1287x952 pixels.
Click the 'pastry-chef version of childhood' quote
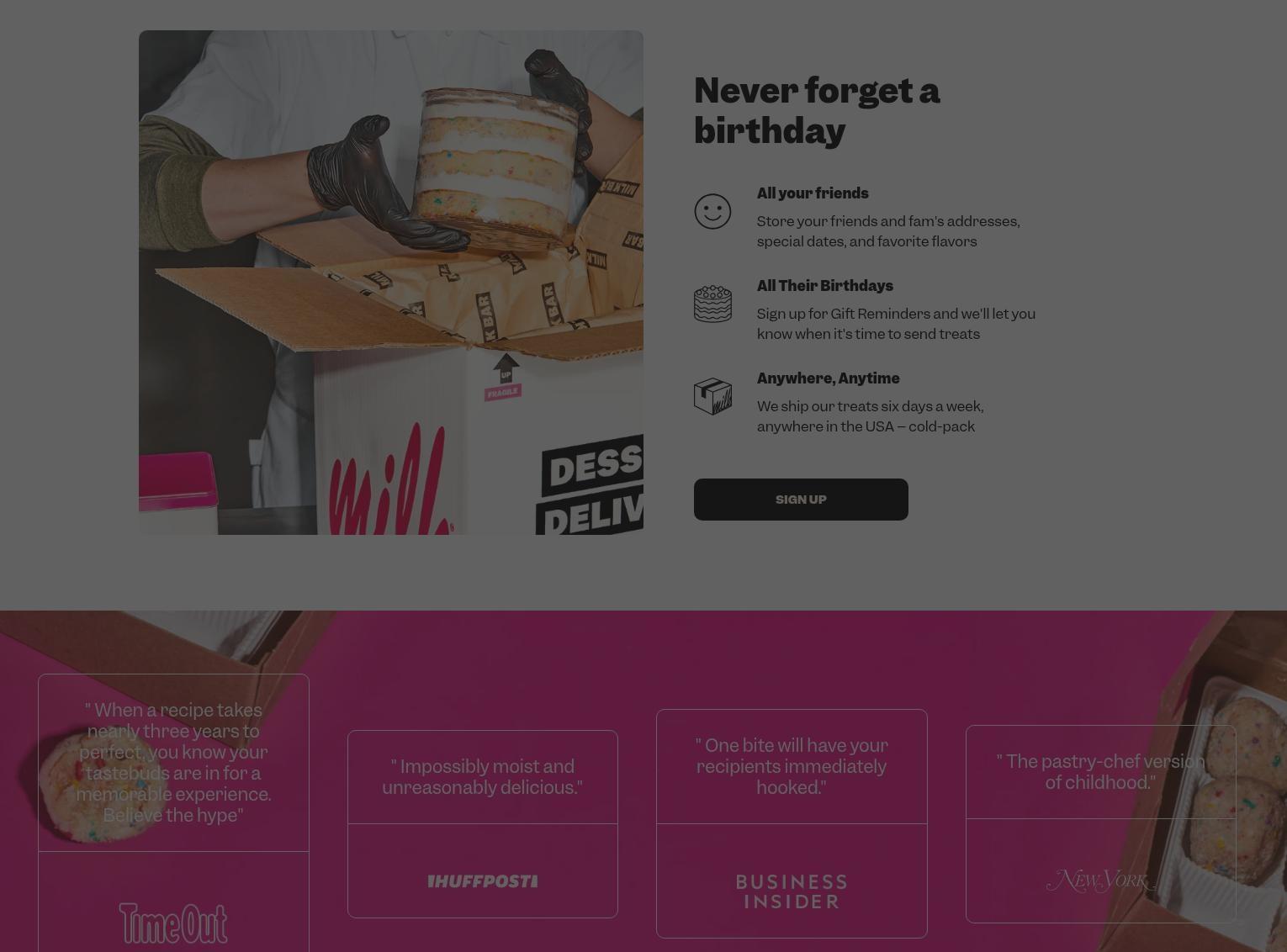coord(1101,772)
